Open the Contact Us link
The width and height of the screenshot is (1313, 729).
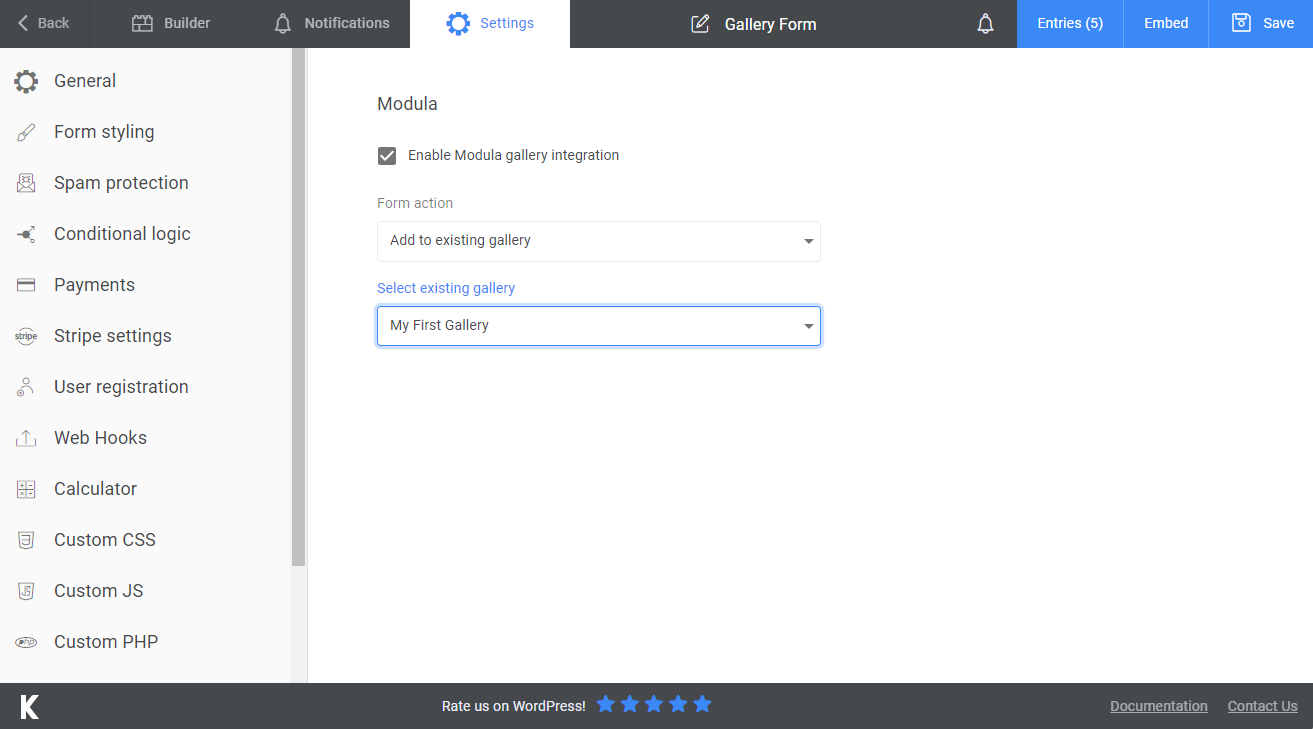[1263, 706]
